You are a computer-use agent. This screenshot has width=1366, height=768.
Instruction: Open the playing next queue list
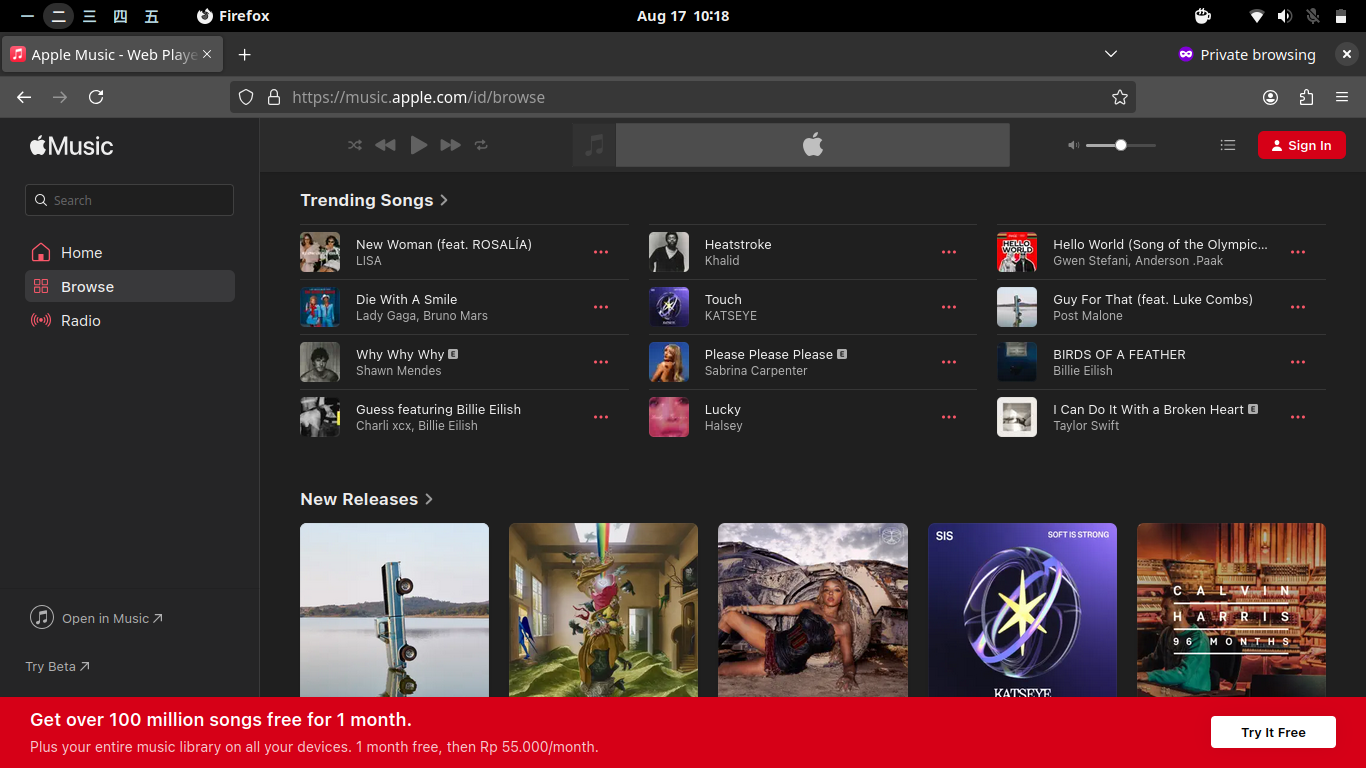(1228, 145)
